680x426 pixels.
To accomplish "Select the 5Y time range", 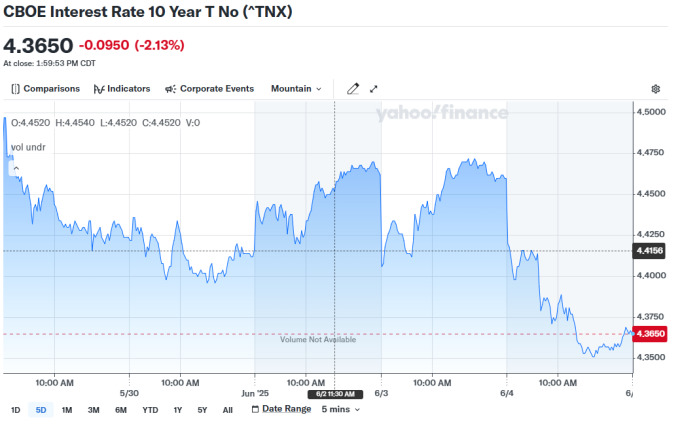I will coord(202,409).
